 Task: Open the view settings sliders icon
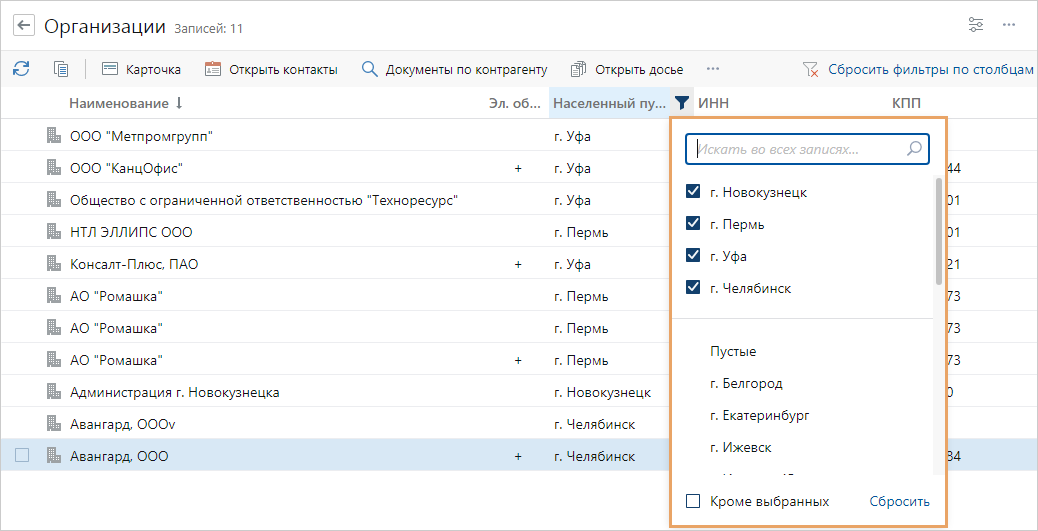pos(976,26)
